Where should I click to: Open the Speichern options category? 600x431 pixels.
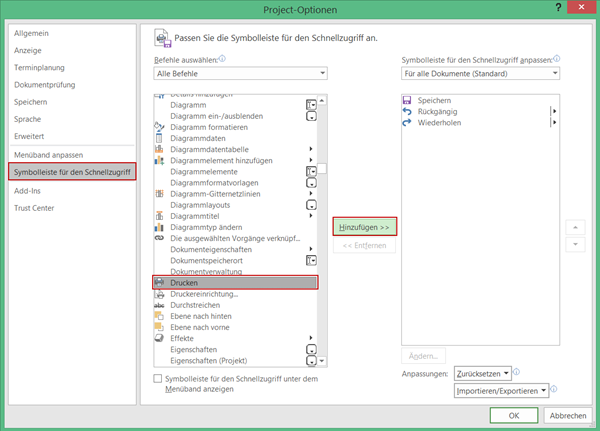click(x=31, y=102)
